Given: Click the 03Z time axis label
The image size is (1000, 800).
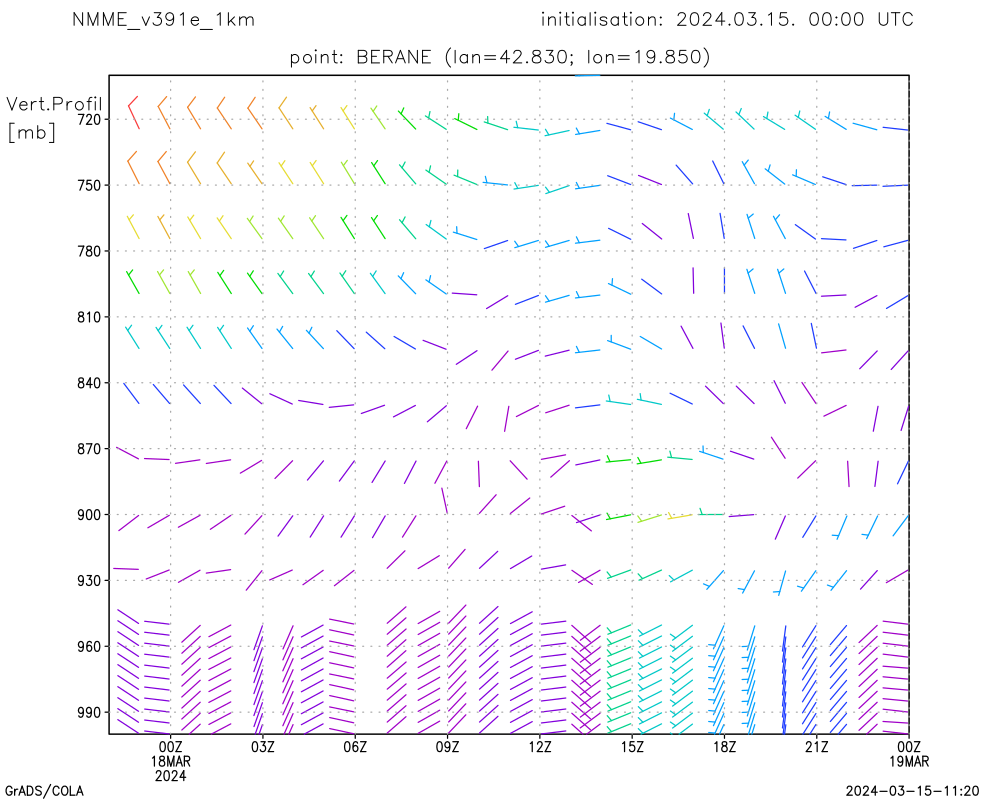Looking at the screenshot, I should [x=263, y=747].
